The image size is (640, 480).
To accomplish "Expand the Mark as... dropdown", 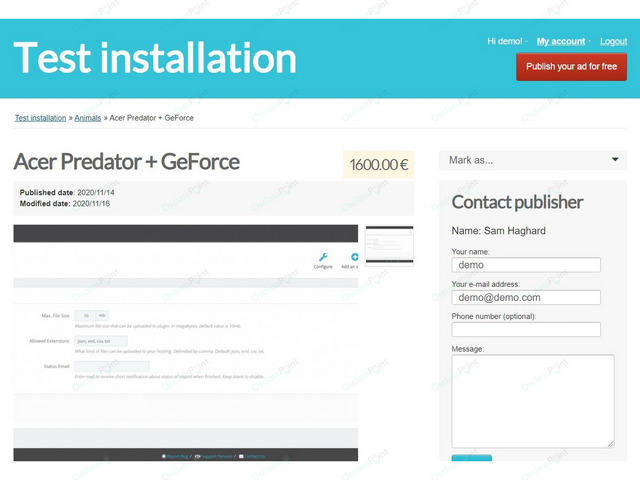I will (533, 160).
